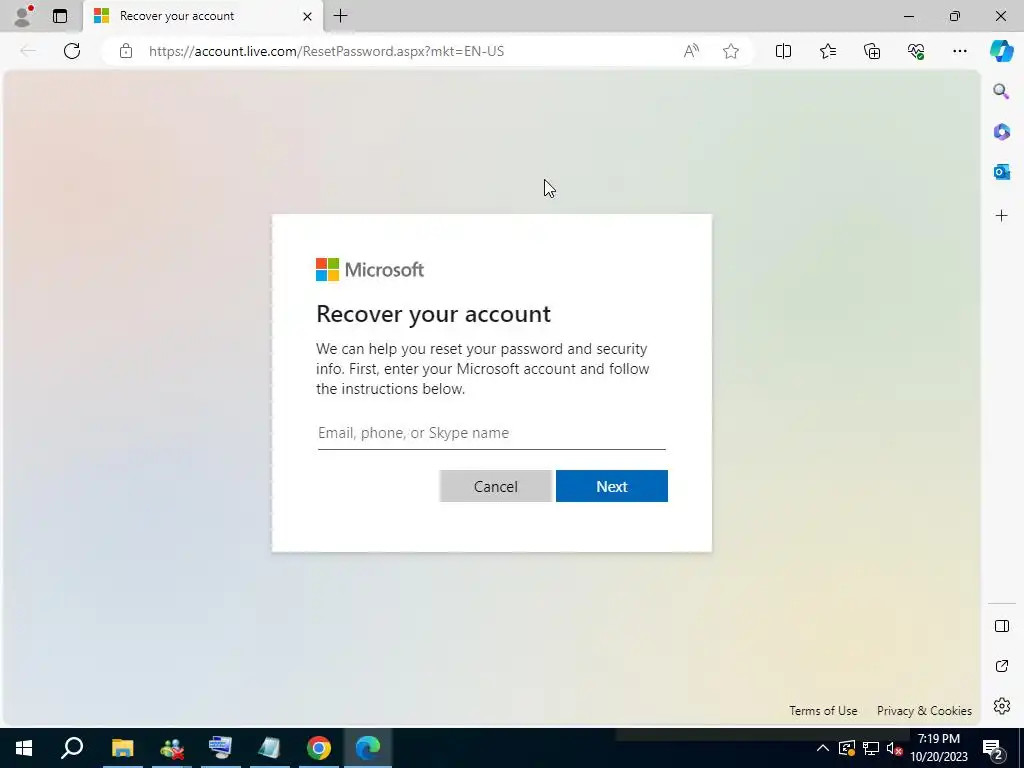Open Microsoft 365 in the sidebar
The width and height of the screenshot is (1024, 768).
(1001, 131)
